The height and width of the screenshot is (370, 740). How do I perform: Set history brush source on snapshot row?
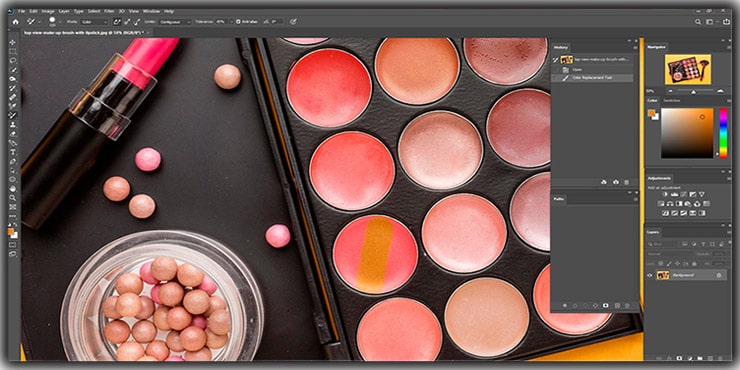[x=555, y=60]
